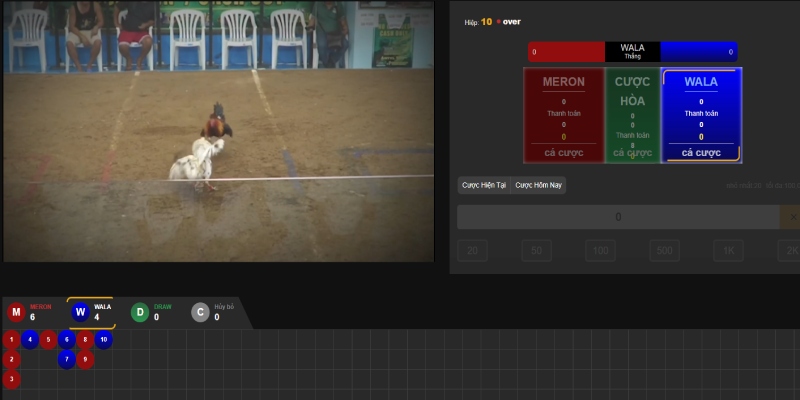Choose the 20 chip amount

coord(473,251)
